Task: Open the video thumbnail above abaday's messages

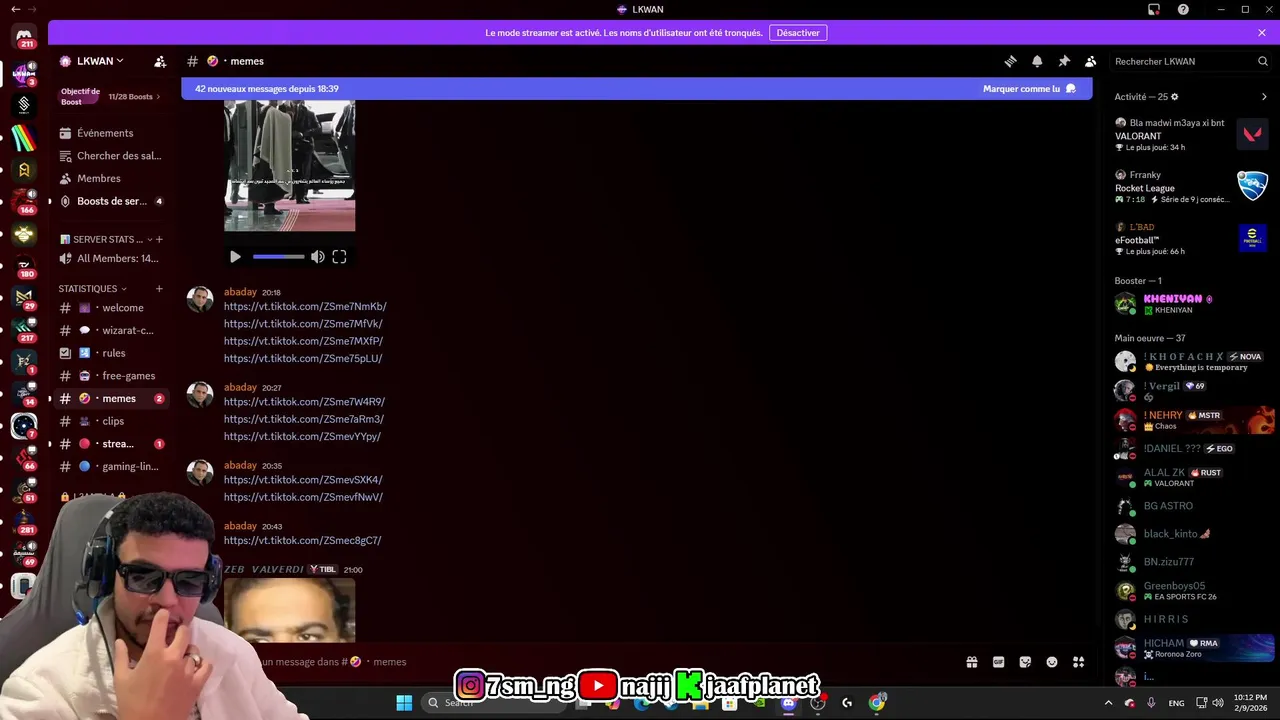Action: [x=289, y=165]
